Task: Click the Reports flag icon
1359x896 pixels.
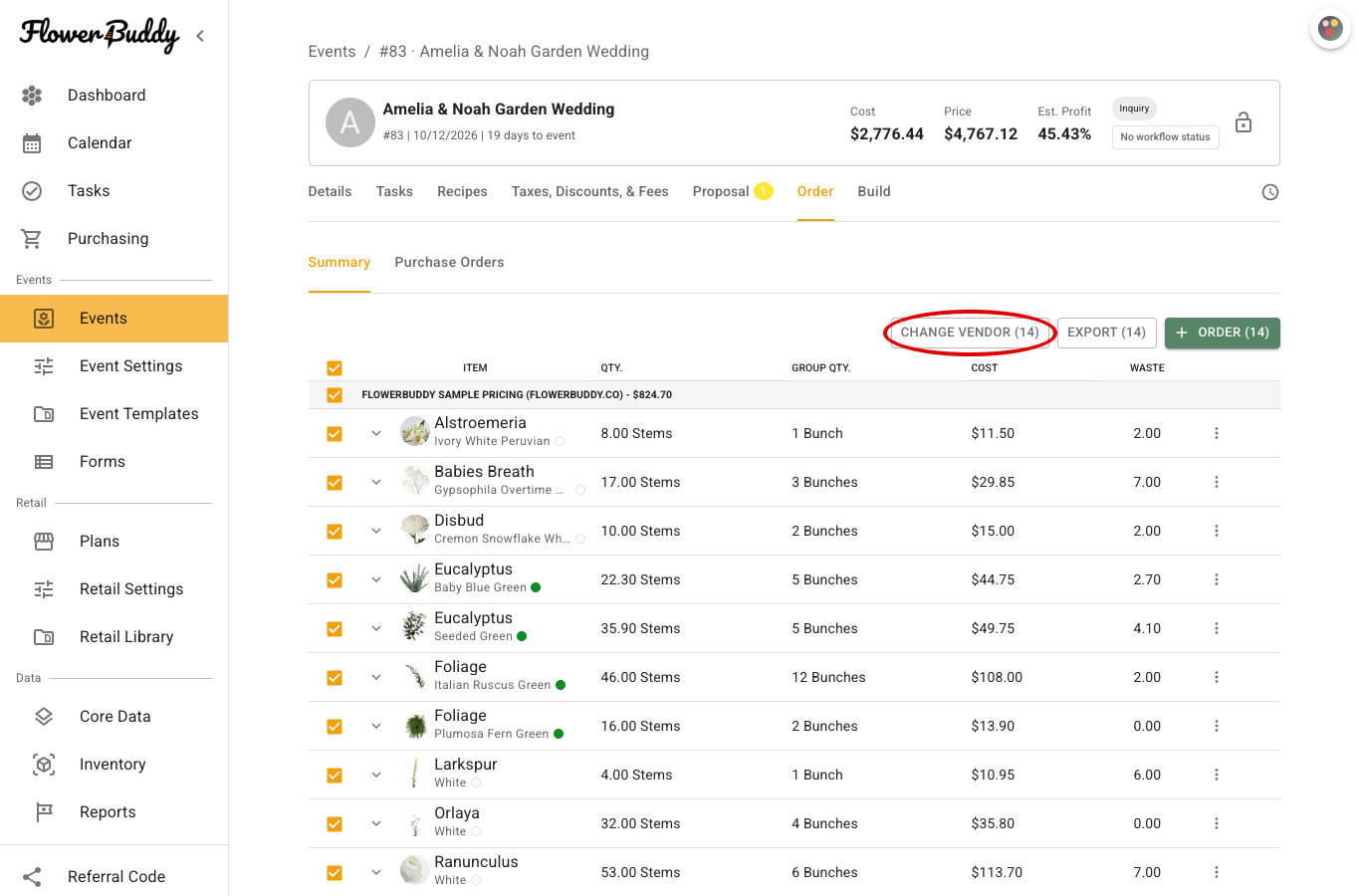Action: pyautogui.click(x=44, y=812)
